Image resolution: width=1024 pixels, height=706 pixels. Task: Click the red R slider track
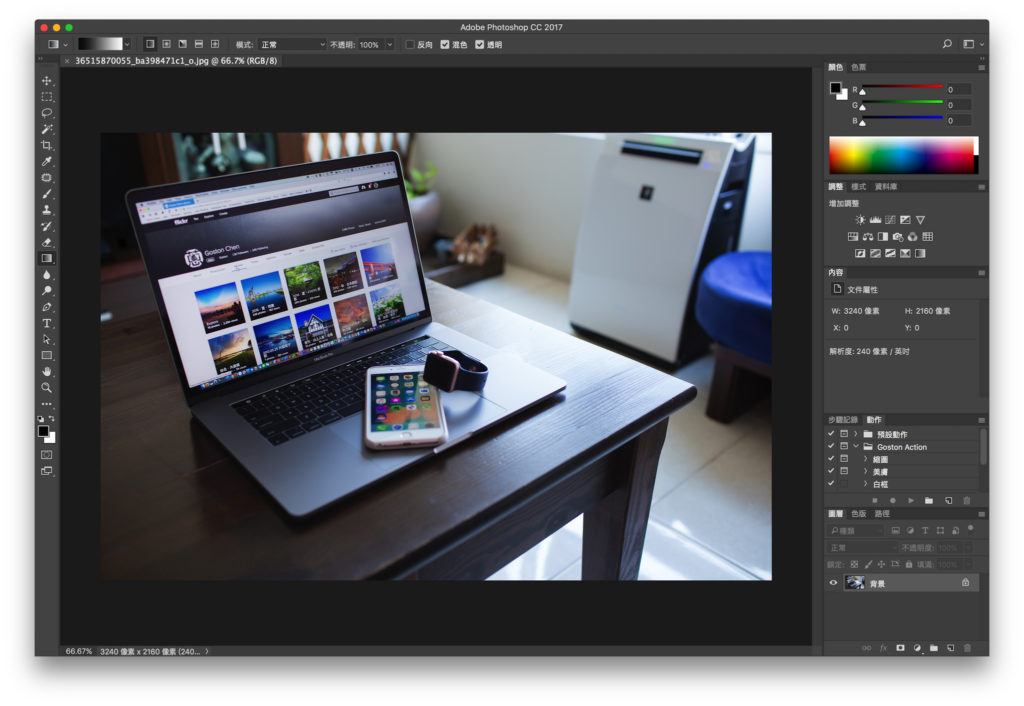903,86
